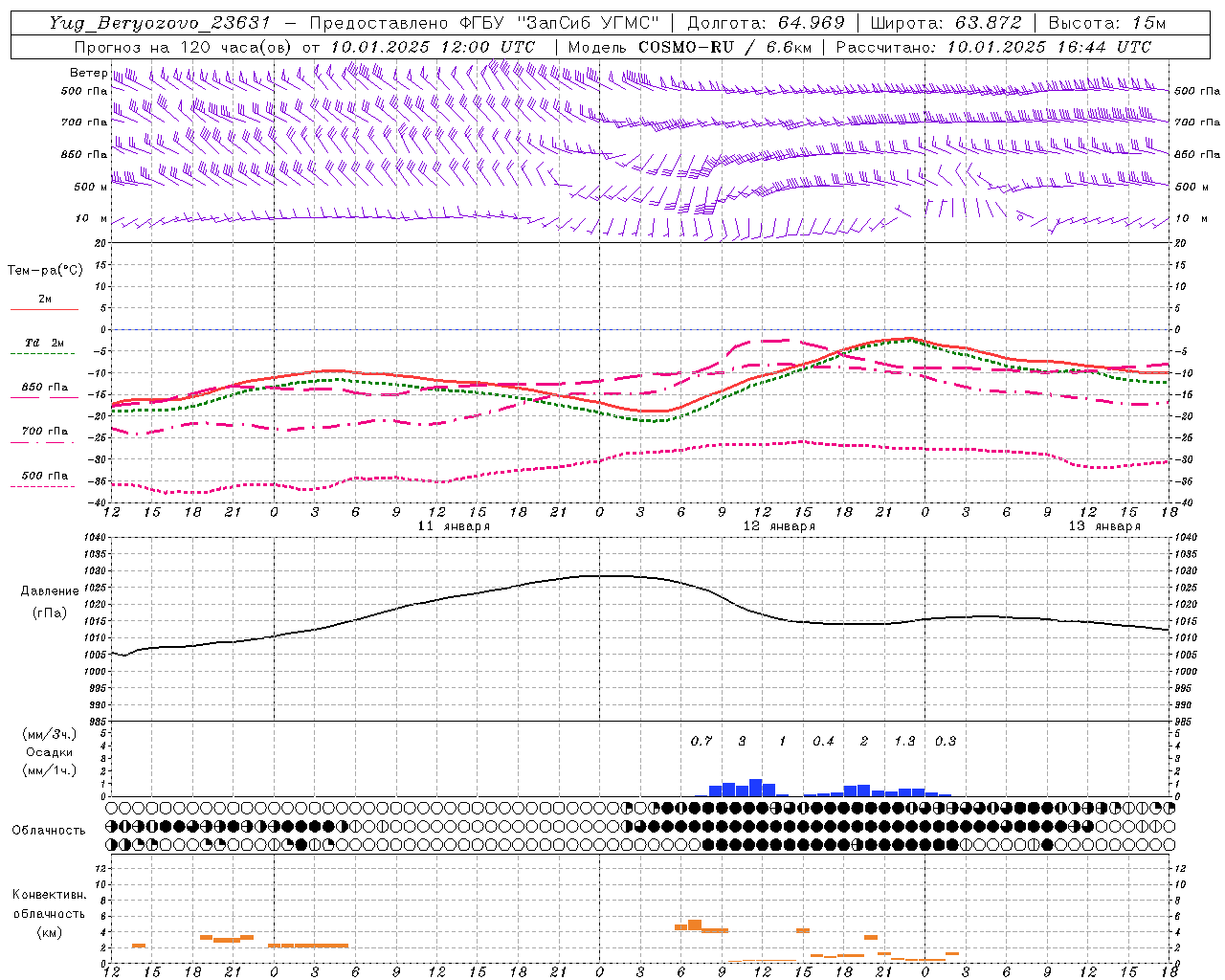
Task: Click the Ветер panel label
Action: pyautogui.click(x=88, y=73)
